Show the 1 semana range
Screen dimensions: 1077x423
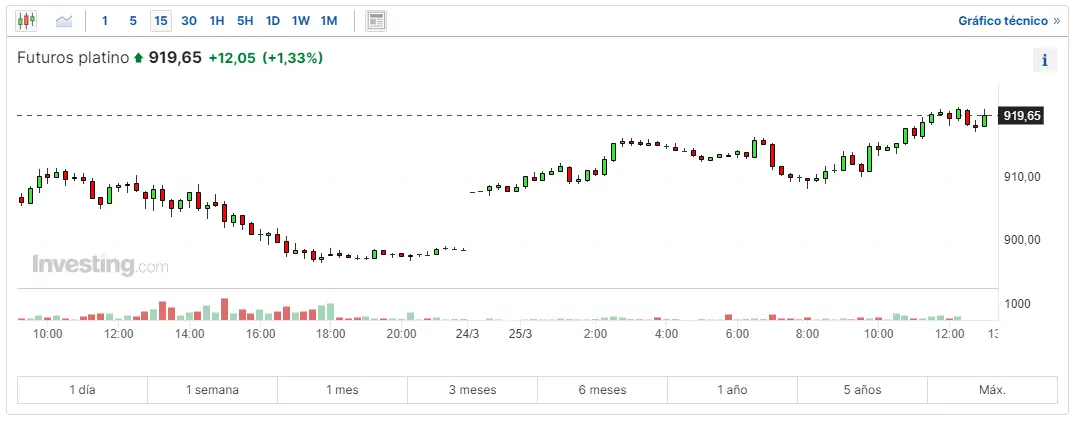pos(212,390)
